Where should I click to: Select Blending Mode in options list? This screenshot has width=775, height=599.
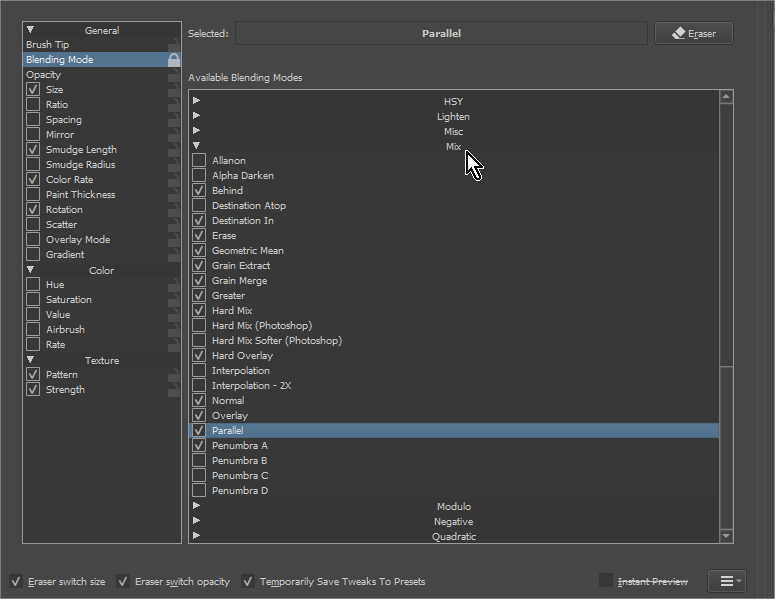click(101, 59)
